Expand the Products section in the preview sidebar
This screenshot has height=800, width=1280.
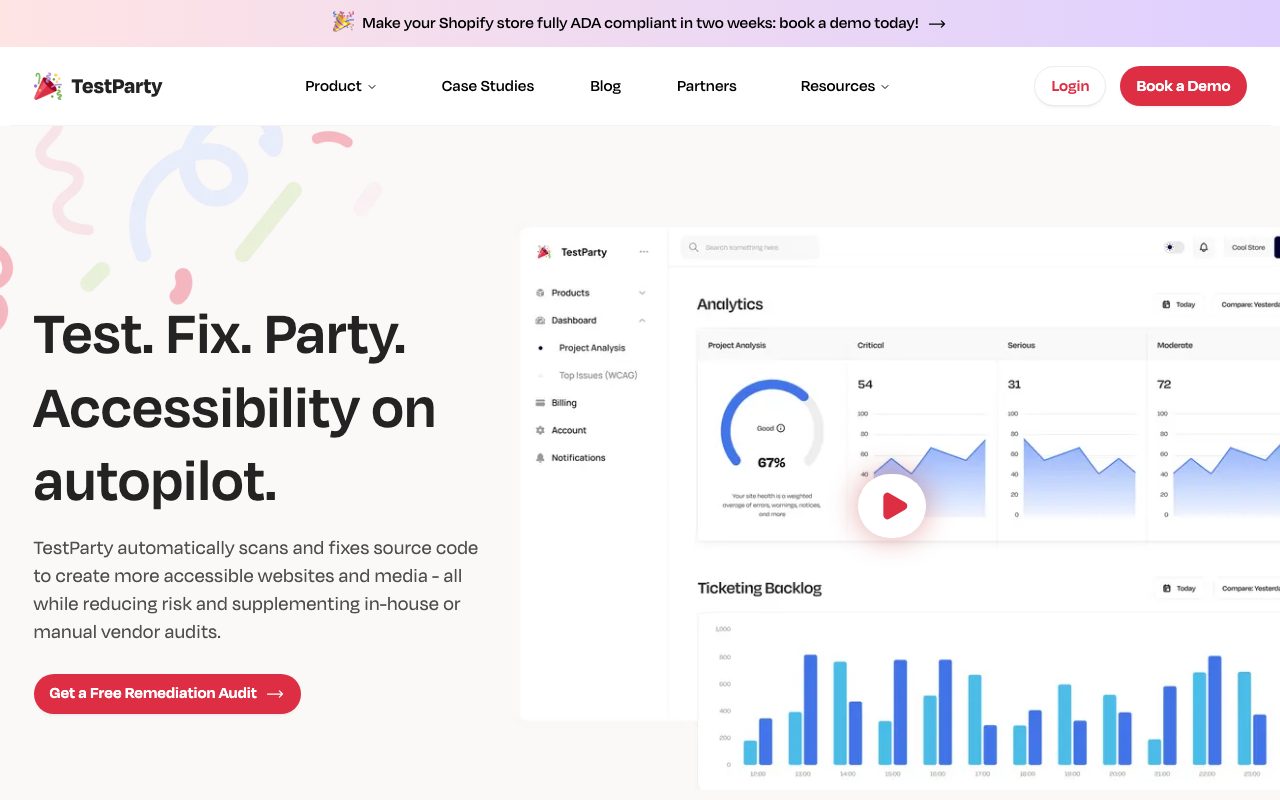coord(642,293)
